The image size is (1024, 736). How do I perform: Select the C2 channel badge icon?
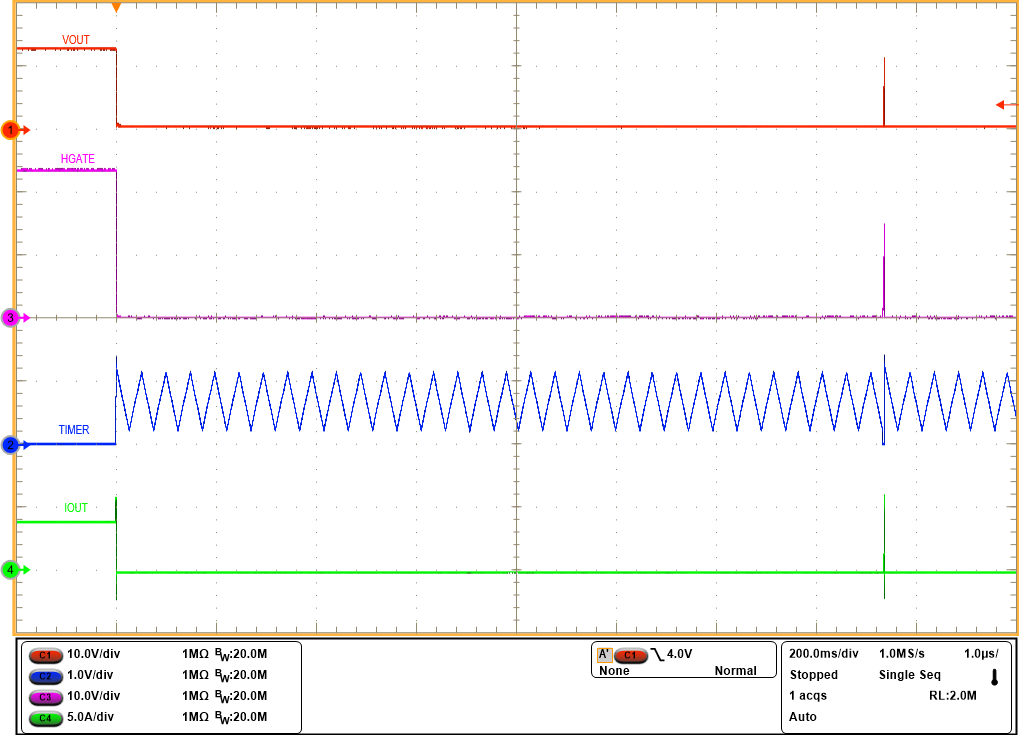pos(48,677)
